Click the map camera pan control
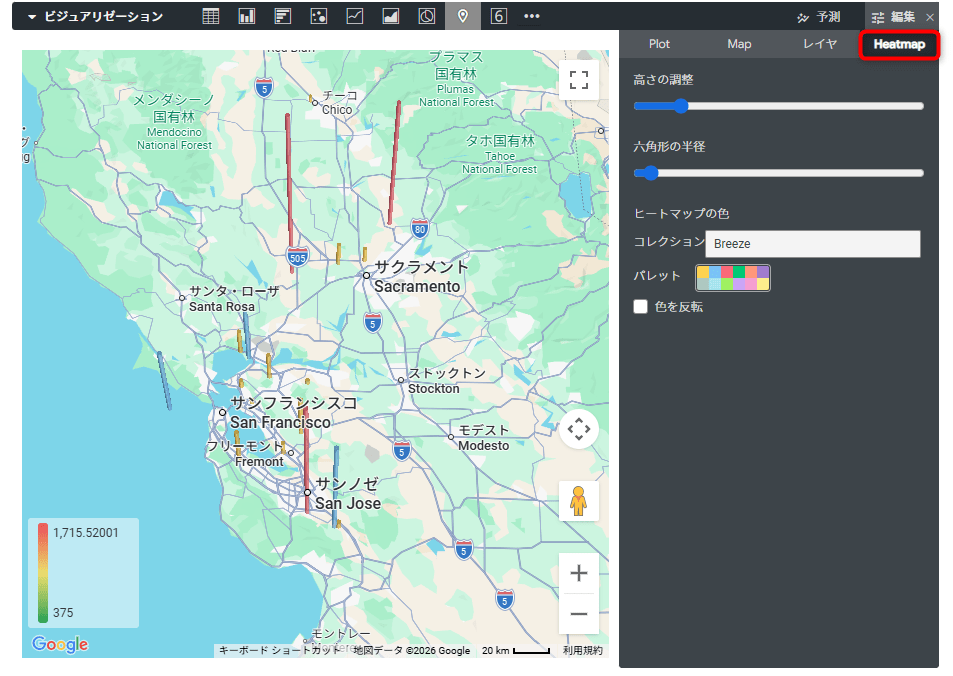 coord(579,429)
